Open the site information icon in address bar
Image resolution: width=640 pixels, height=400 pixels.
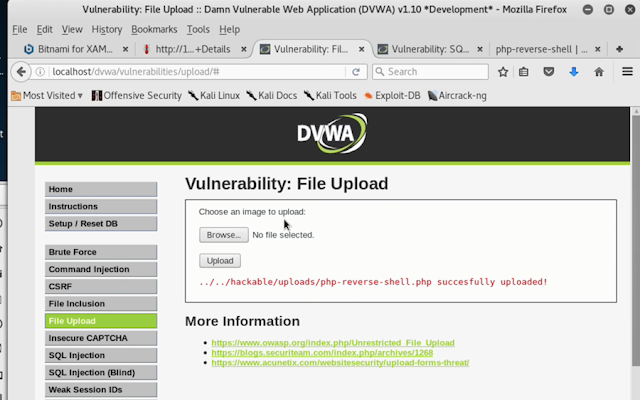[40, 72]
